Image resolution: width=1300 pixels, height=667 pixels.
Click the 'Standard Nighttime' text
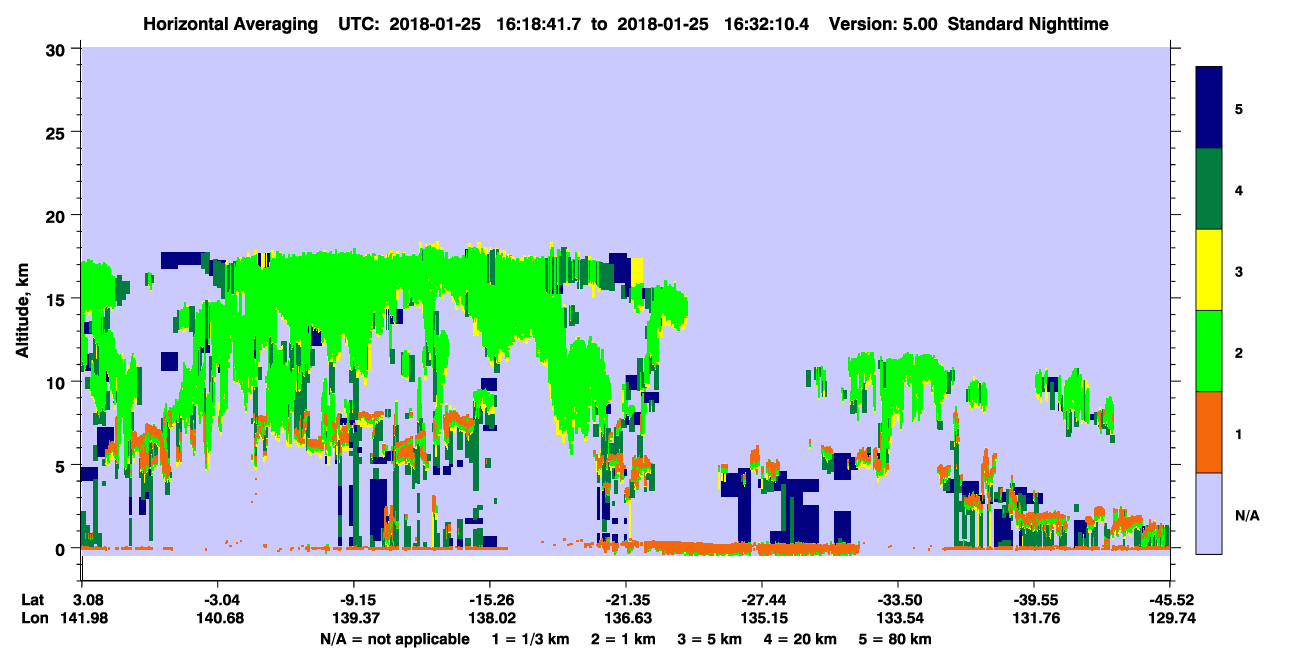click(x=1028, y=23)
